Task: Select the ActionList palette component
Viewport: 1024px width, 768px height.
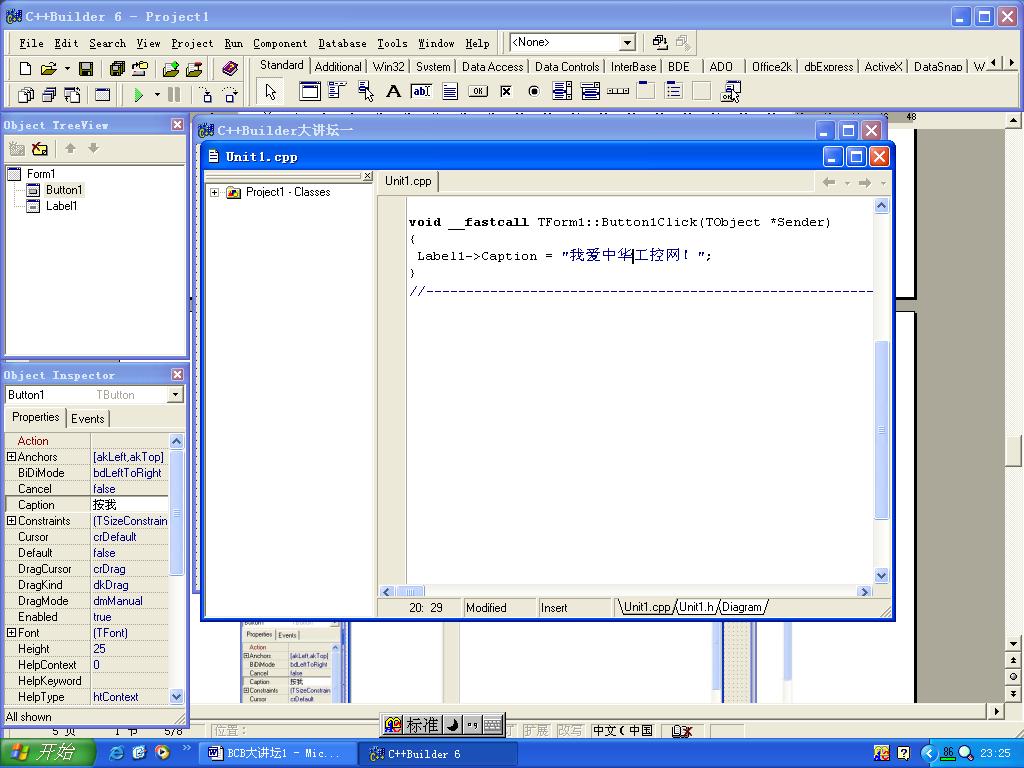Action: pyautogui.click(x=730, y=91)
